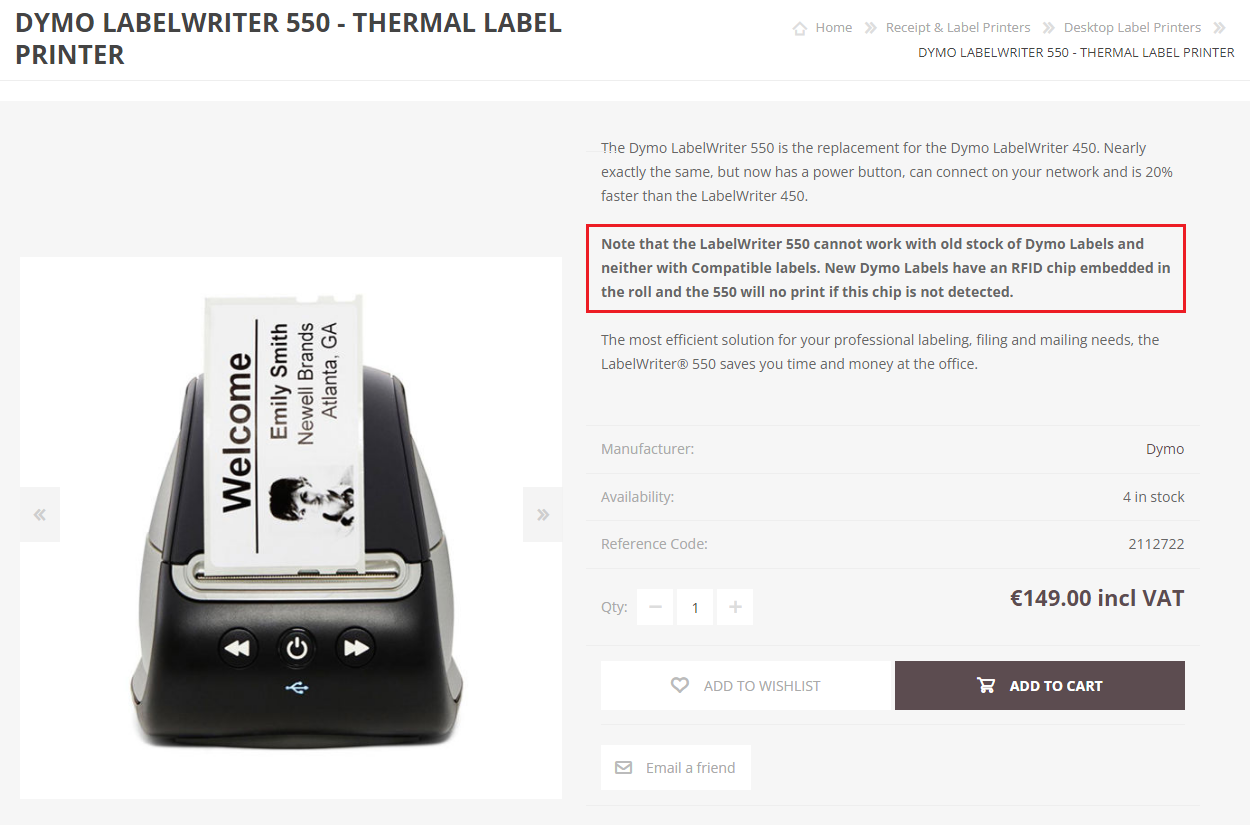Screen dimensions: 1250x825
Task: Click the shopping cart icon
Action: (986, 685)
